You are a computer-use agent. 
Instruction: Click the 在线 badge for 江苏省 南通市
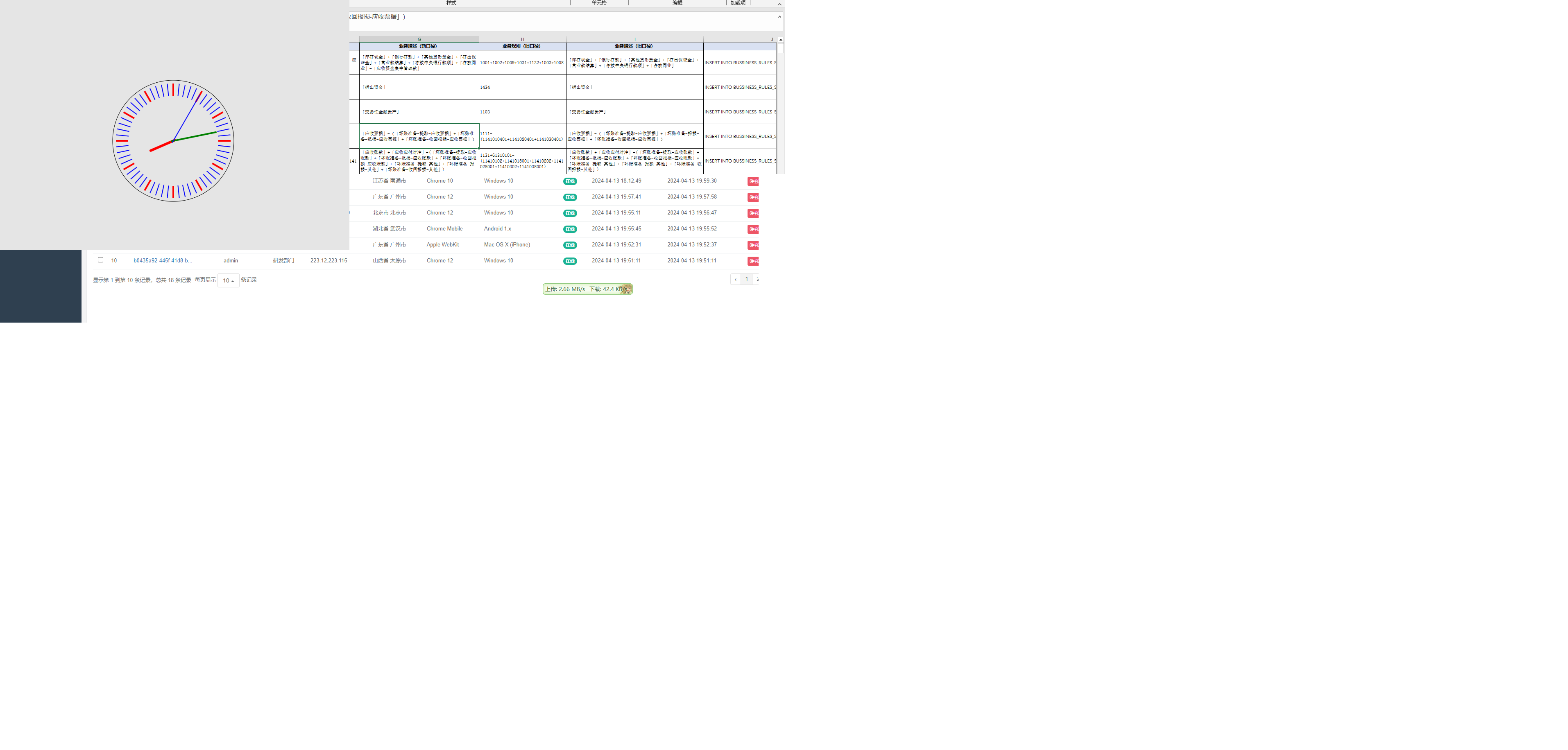(570, 181)
